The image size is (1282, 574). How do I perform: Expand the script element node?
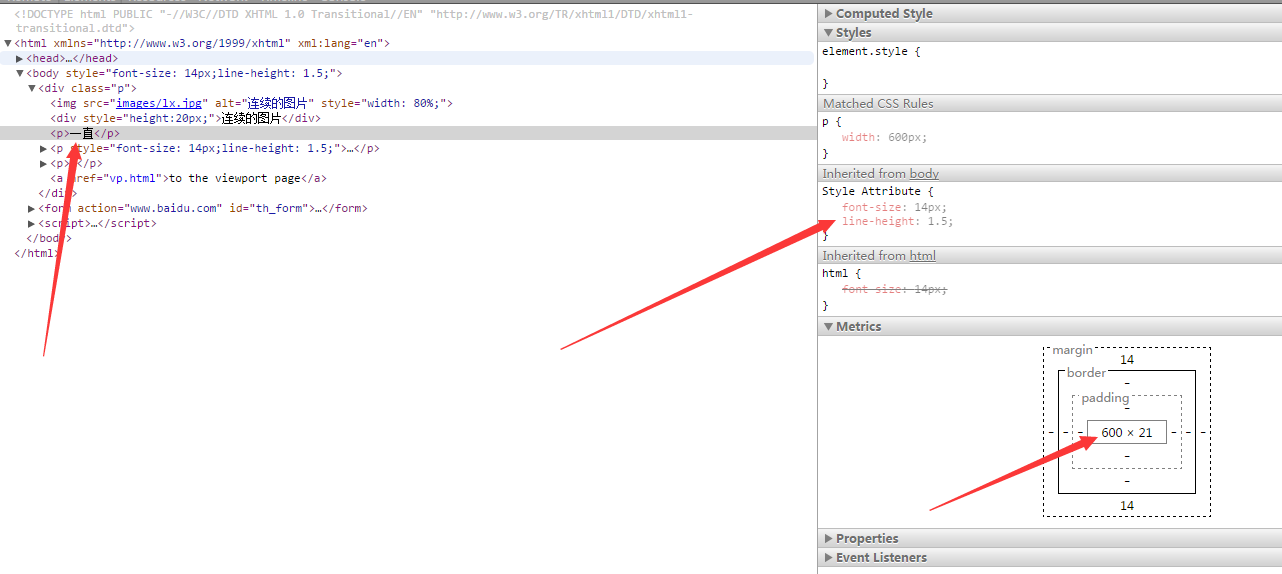coord(32,224)
